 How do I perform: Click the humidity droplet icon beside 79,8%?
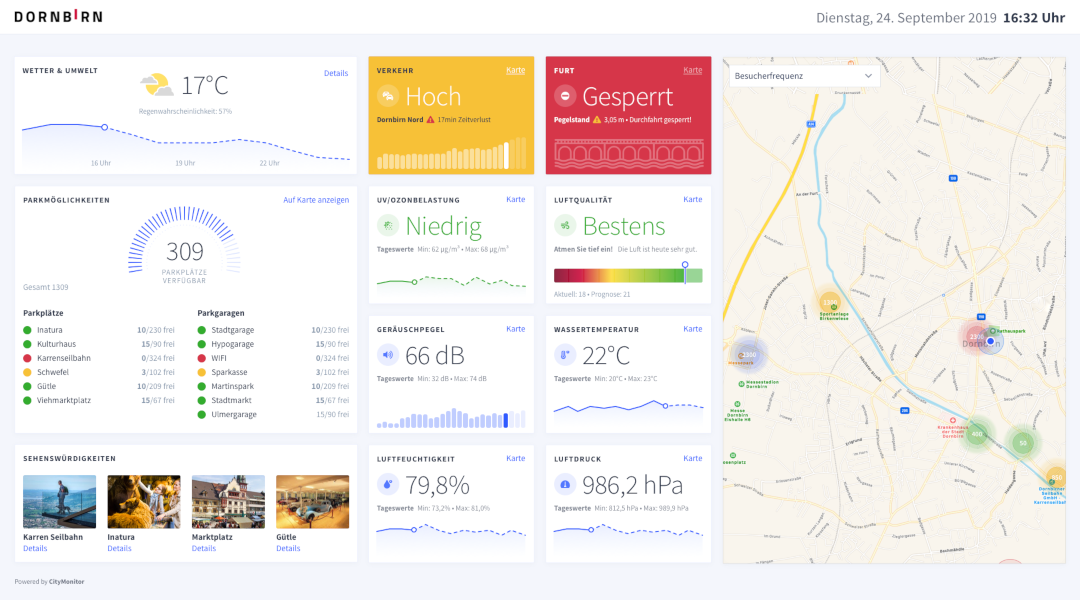(x=388, y=485)
